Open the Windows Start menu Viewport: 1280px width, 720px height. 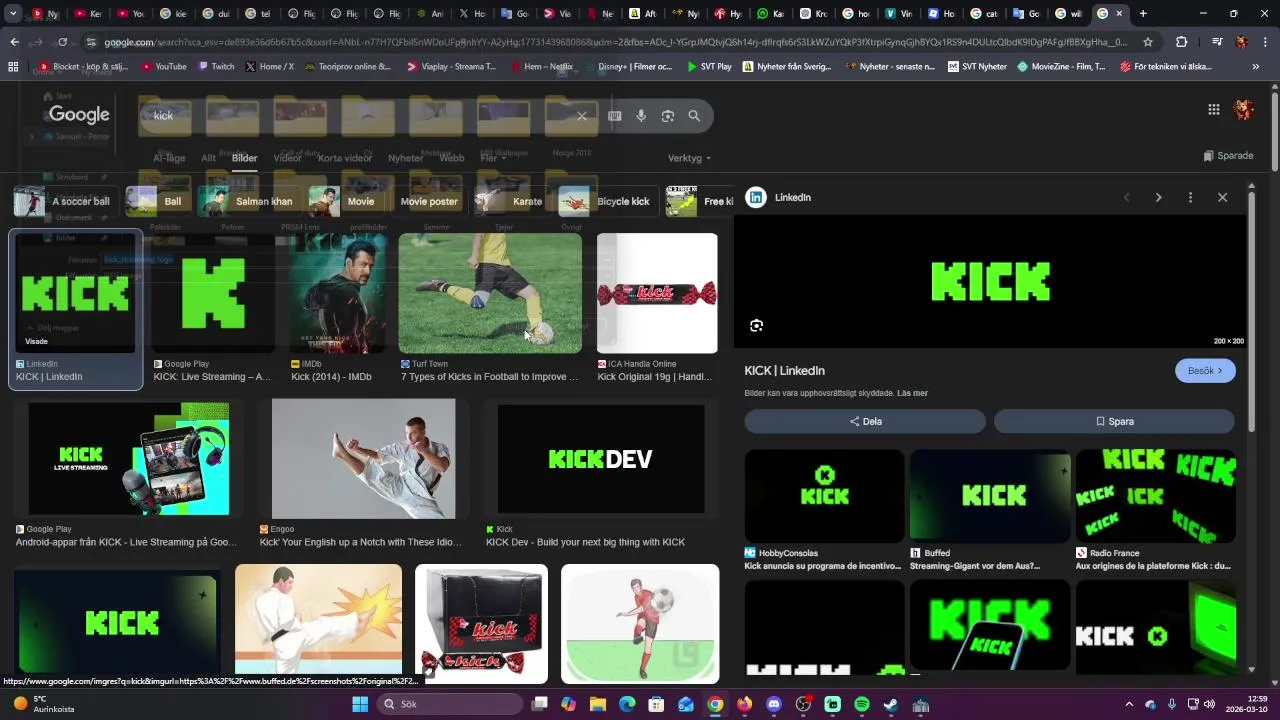pos(360,704)
